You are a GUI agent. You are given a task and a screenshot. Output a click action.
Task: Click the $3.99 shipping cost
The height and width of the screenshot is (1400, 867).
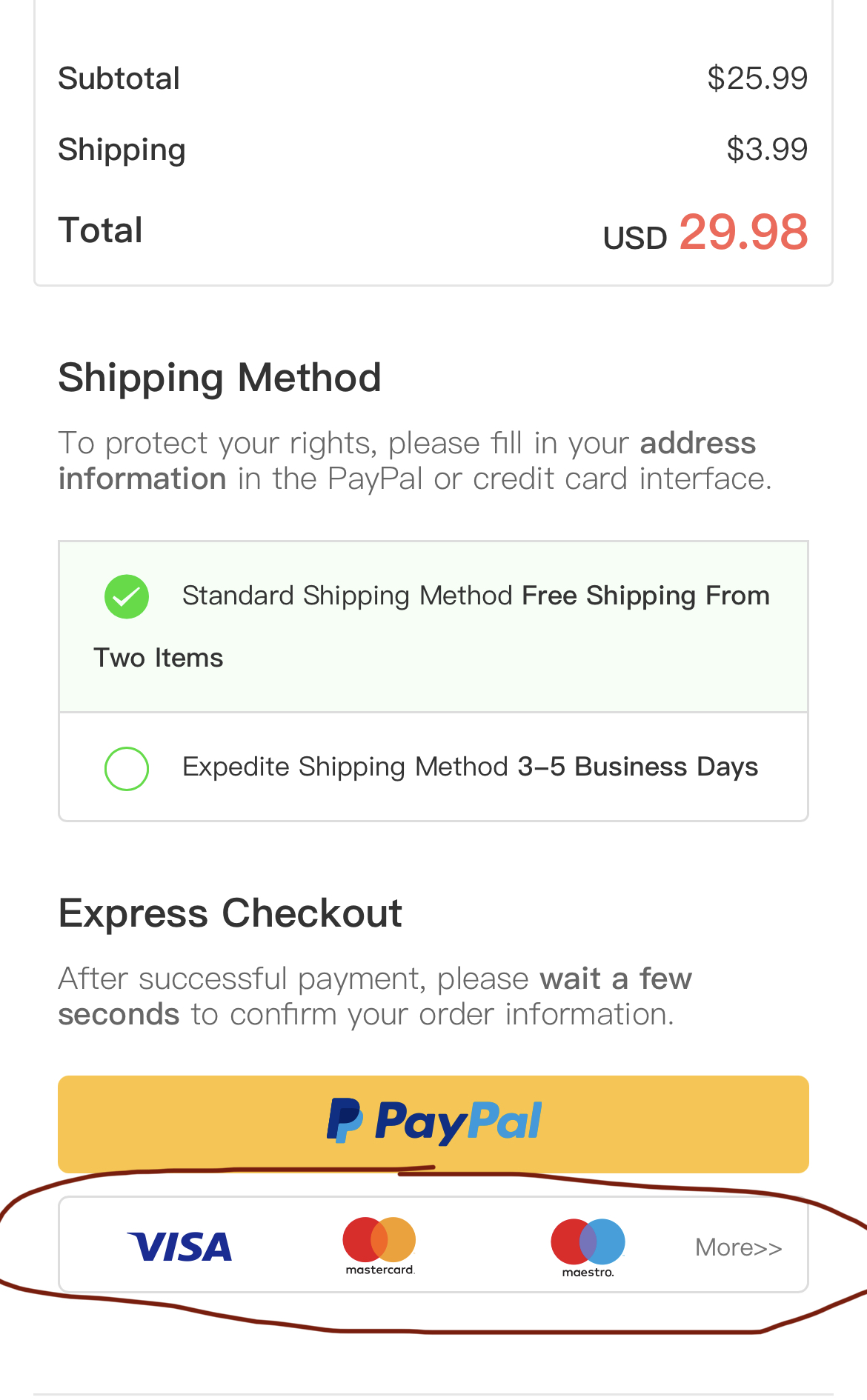[x=767, y=150]
